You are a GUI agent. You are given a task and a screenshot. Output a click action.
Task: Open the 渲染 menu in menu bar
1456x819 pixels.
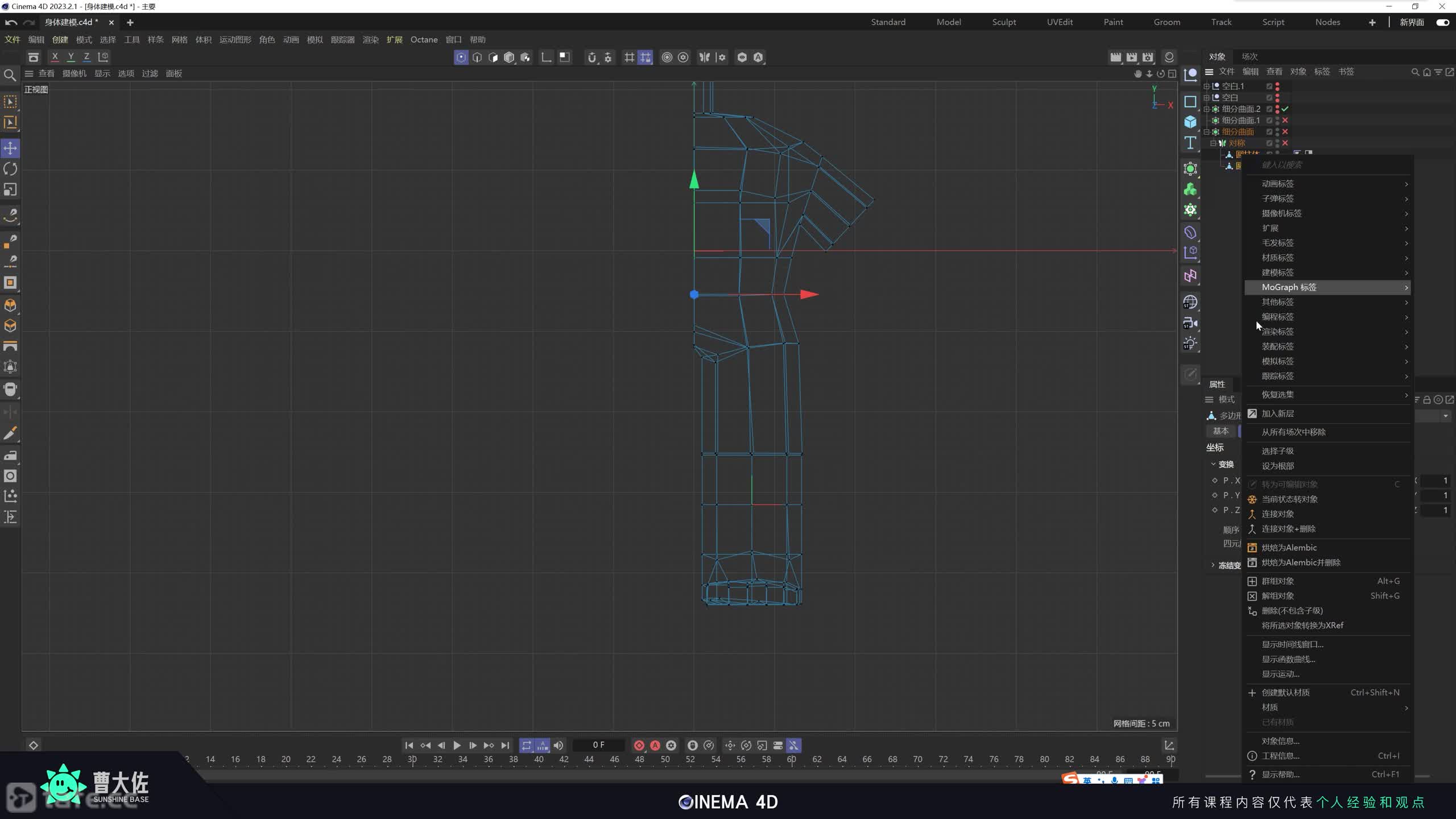[x=370, y=40]
